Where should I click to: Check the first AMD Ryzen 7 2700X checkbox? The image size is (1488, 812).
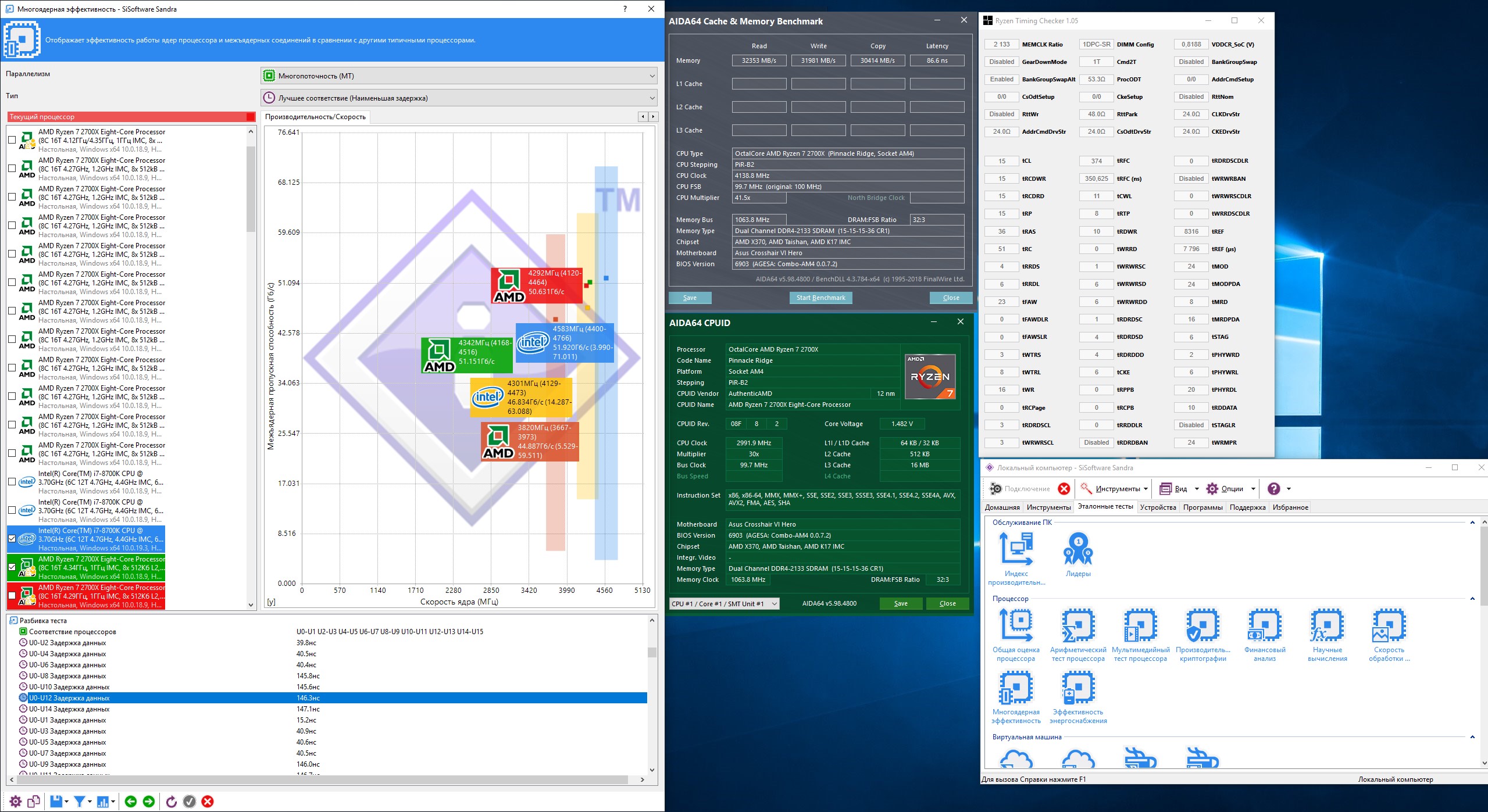(12, 140)
